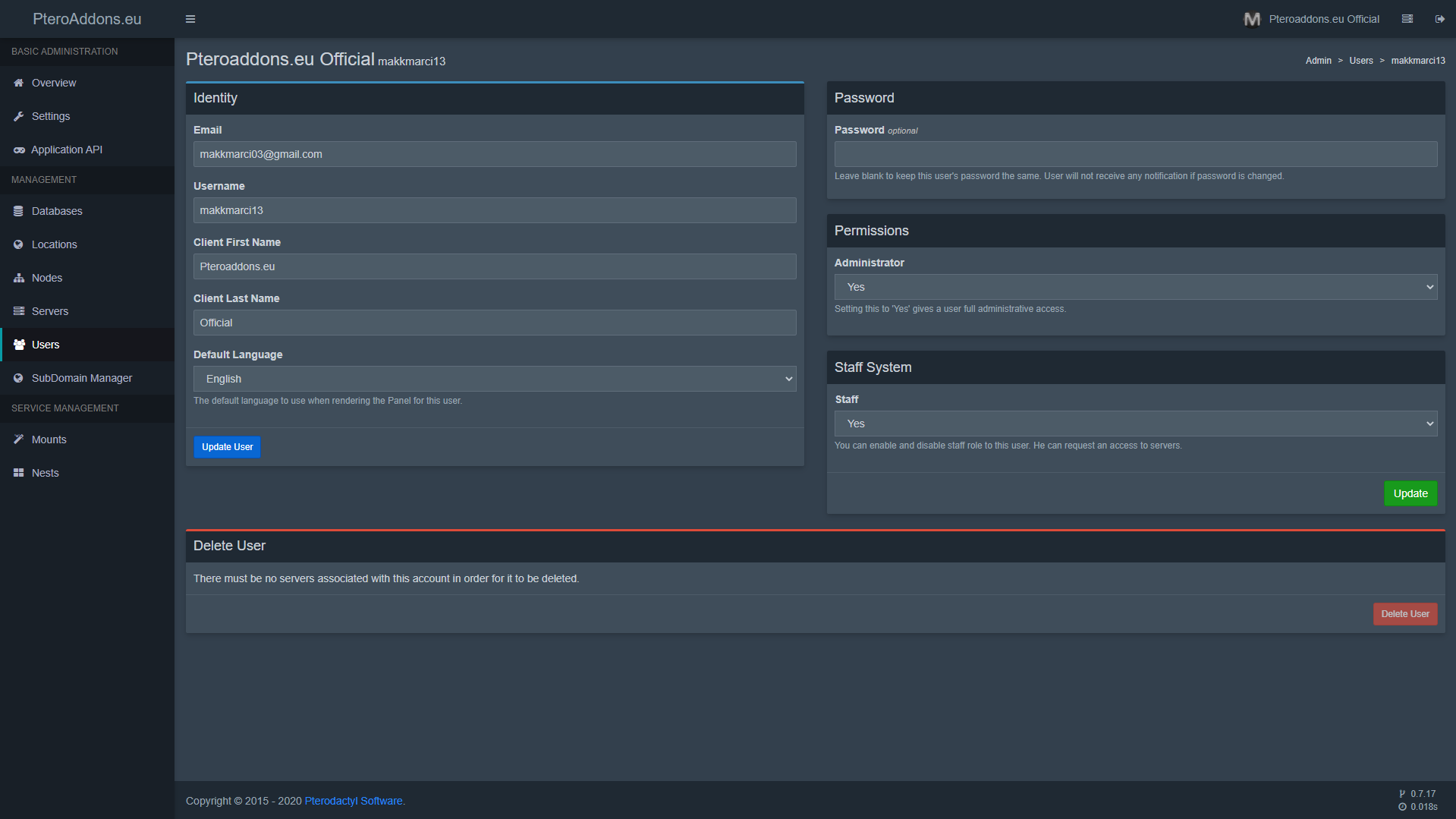
Task: Open the Staff role dropdown
Action: tap(1135, 424)
